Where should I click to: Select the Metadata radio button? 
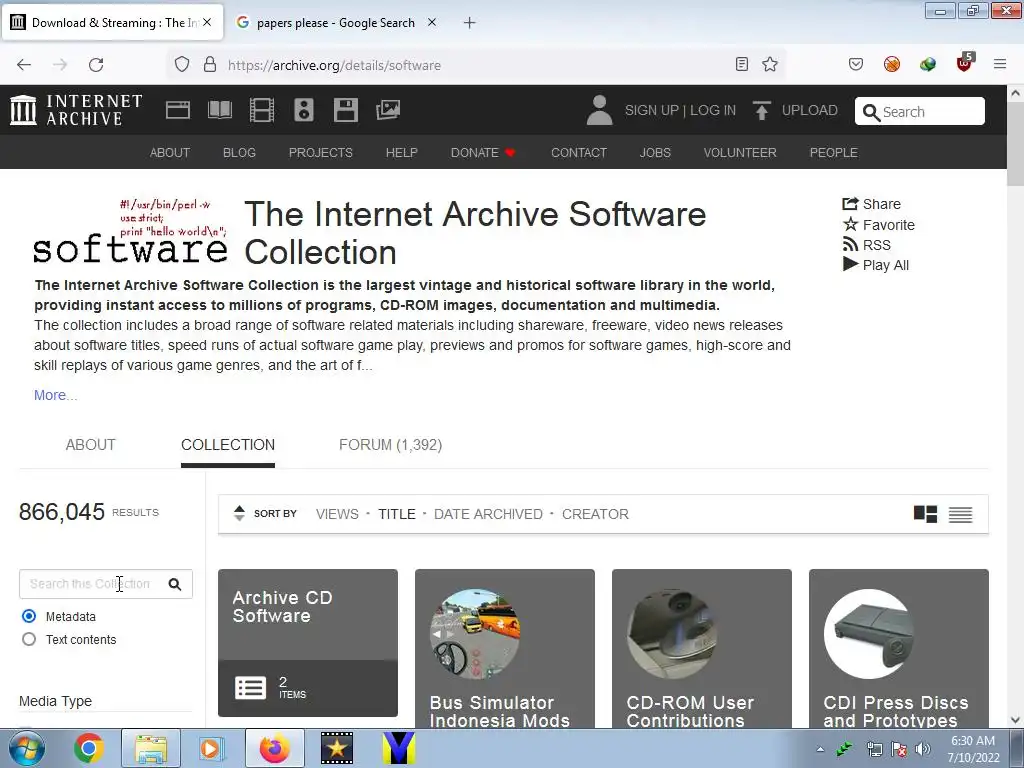pyautogui.click(x=29, y=616)
